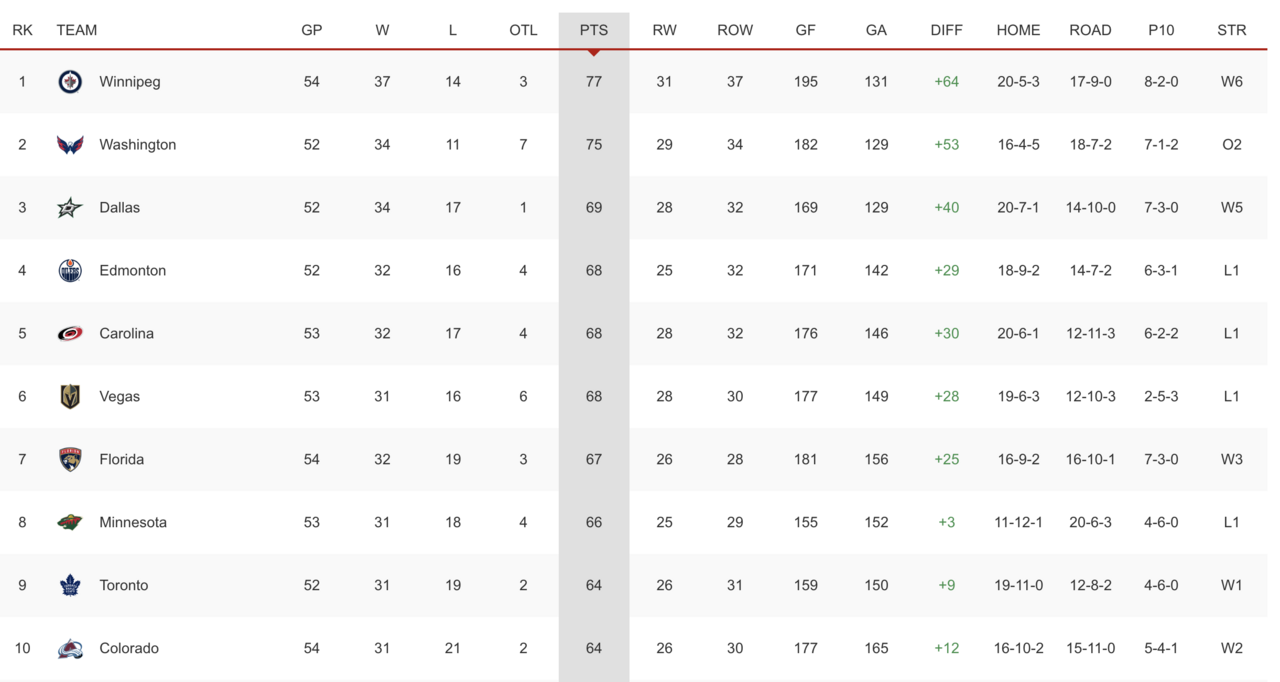Viewport: 1280px width, 682px height.
Task: Open the Toronto team link
Action: (x=124, y=586)
